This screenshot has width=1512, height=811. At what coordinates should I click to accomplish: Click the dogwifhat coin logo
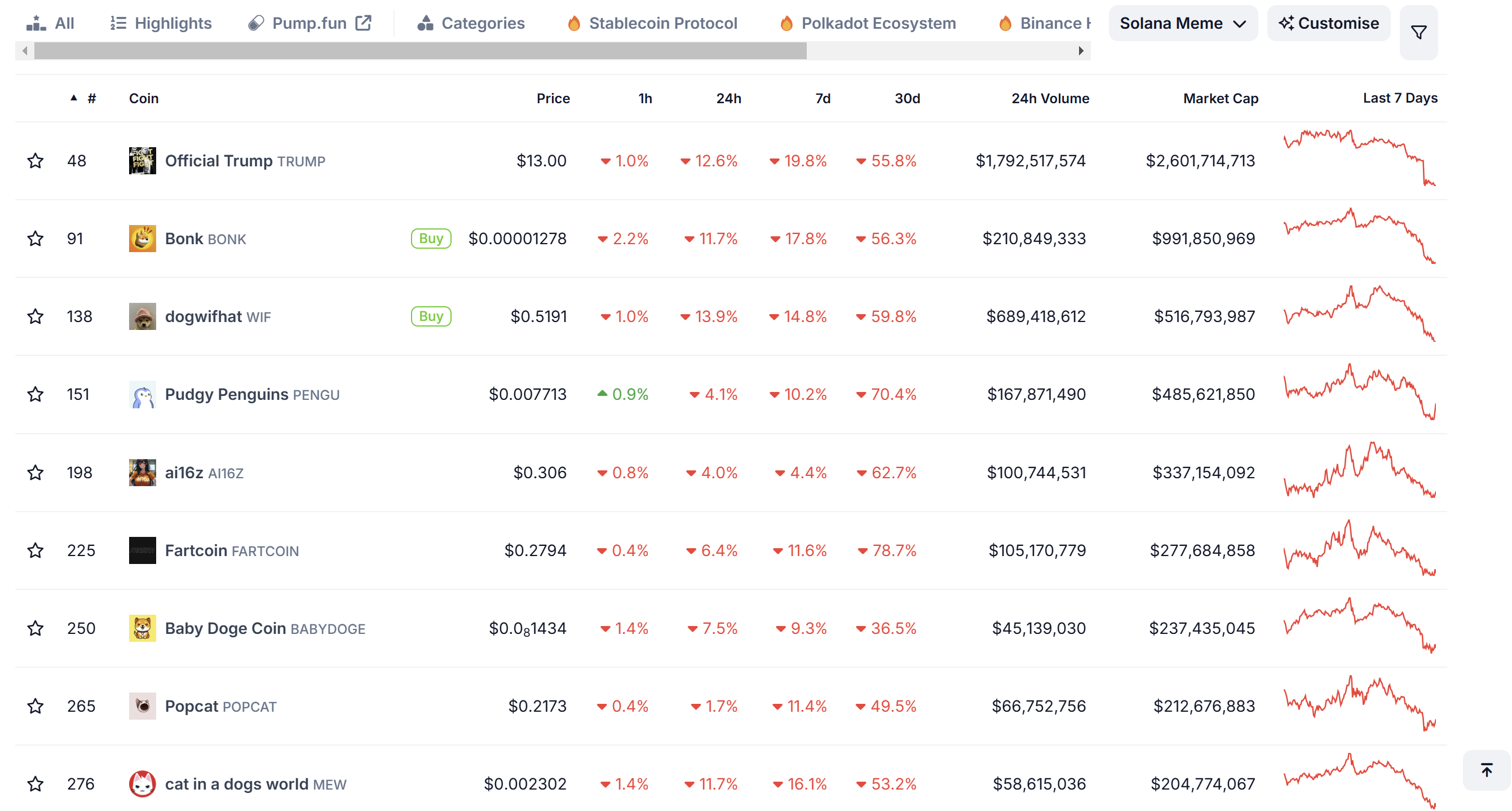coord(142,316)
